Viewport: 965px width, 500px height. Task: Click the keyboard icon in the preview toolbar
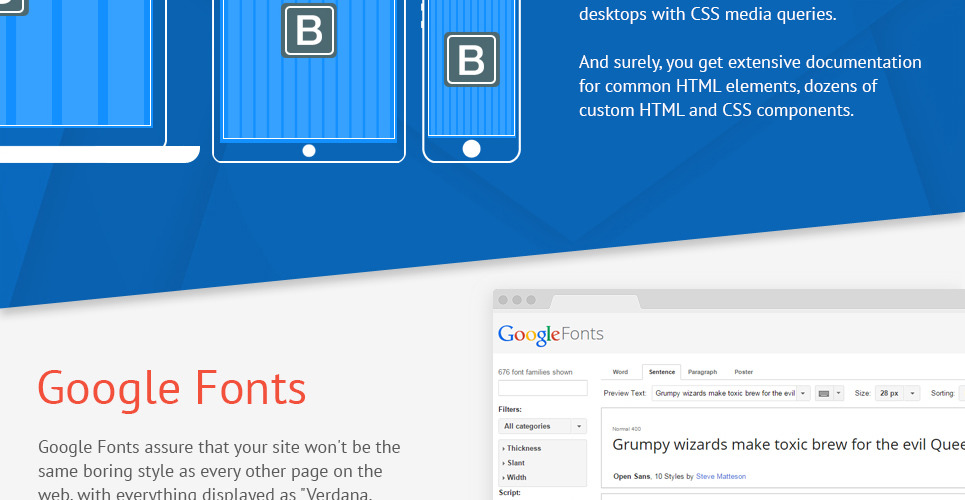[x=824, y=393]
